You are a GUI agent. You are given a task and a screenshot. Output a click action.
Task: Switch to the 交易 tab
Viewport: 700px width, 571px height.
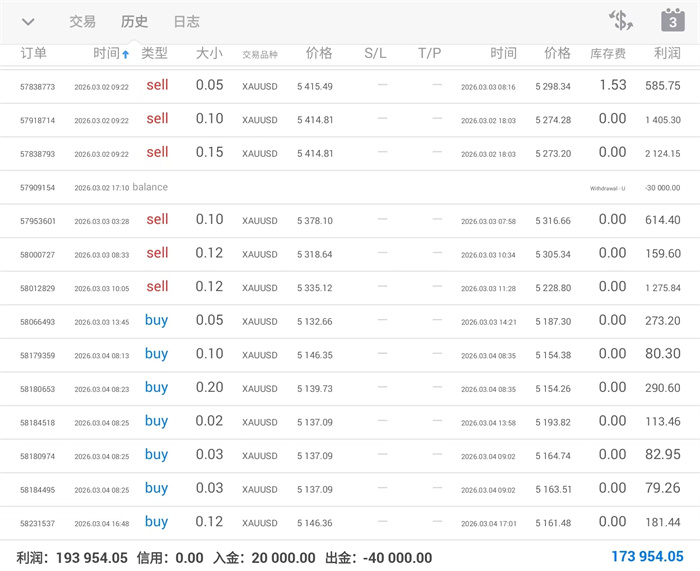click(x=83, y=22)
